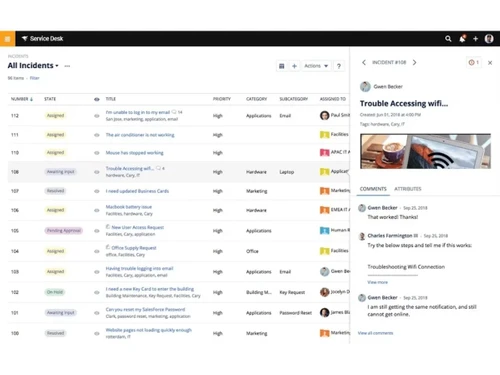The width and height of the screenshot is (500, 375).
Task: Toggle watch eye for incident 110
Action: [x=97, y=153]
